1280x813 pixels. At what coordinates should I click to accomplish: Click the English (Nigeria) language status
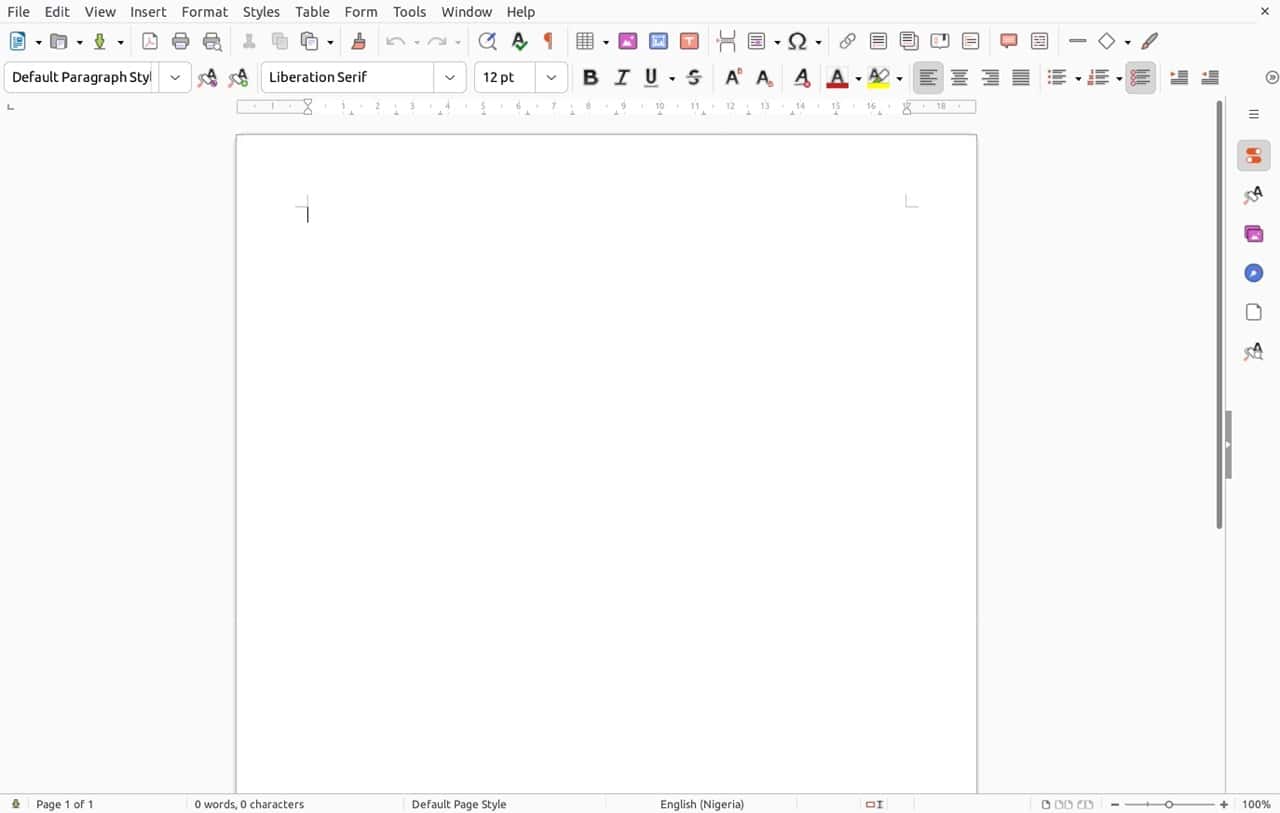(702, 804)
